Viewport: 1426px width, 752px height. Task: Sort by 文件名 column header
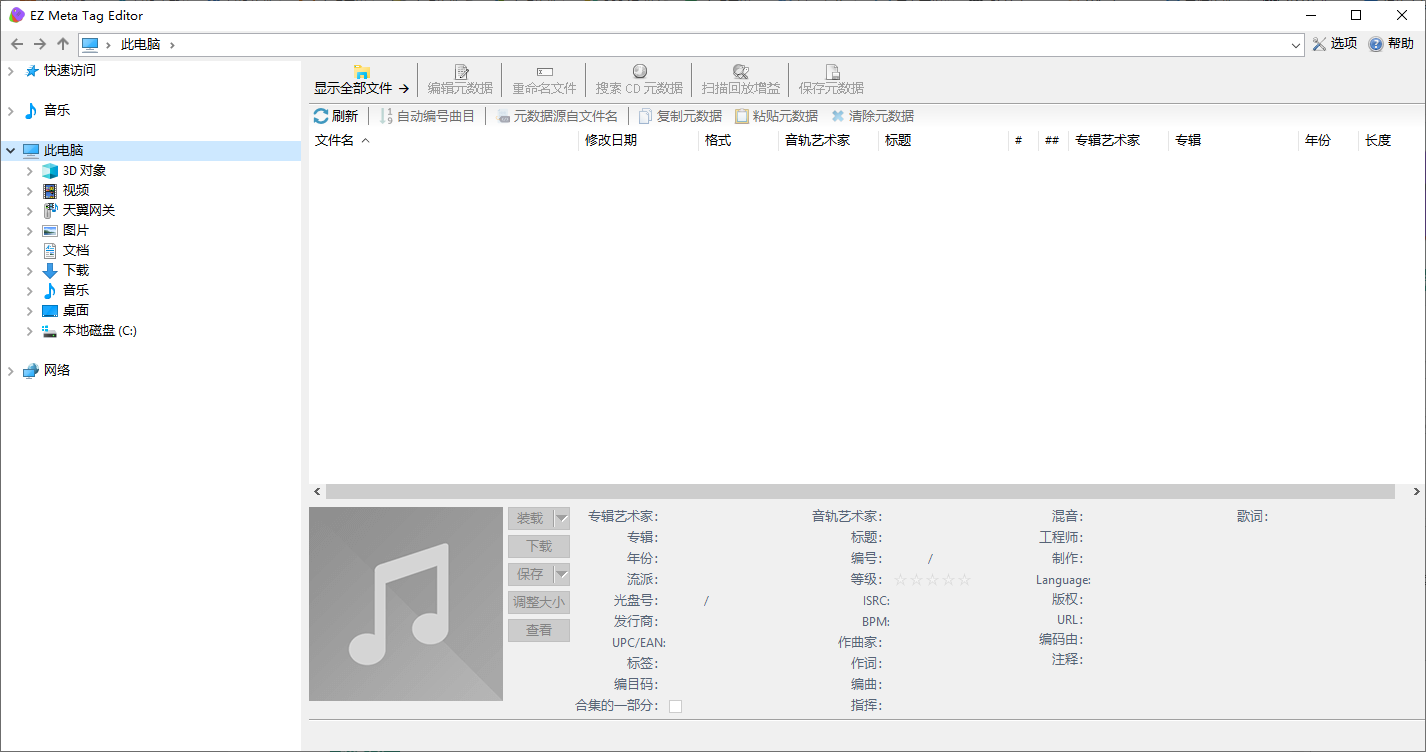(x=444, y=141)
